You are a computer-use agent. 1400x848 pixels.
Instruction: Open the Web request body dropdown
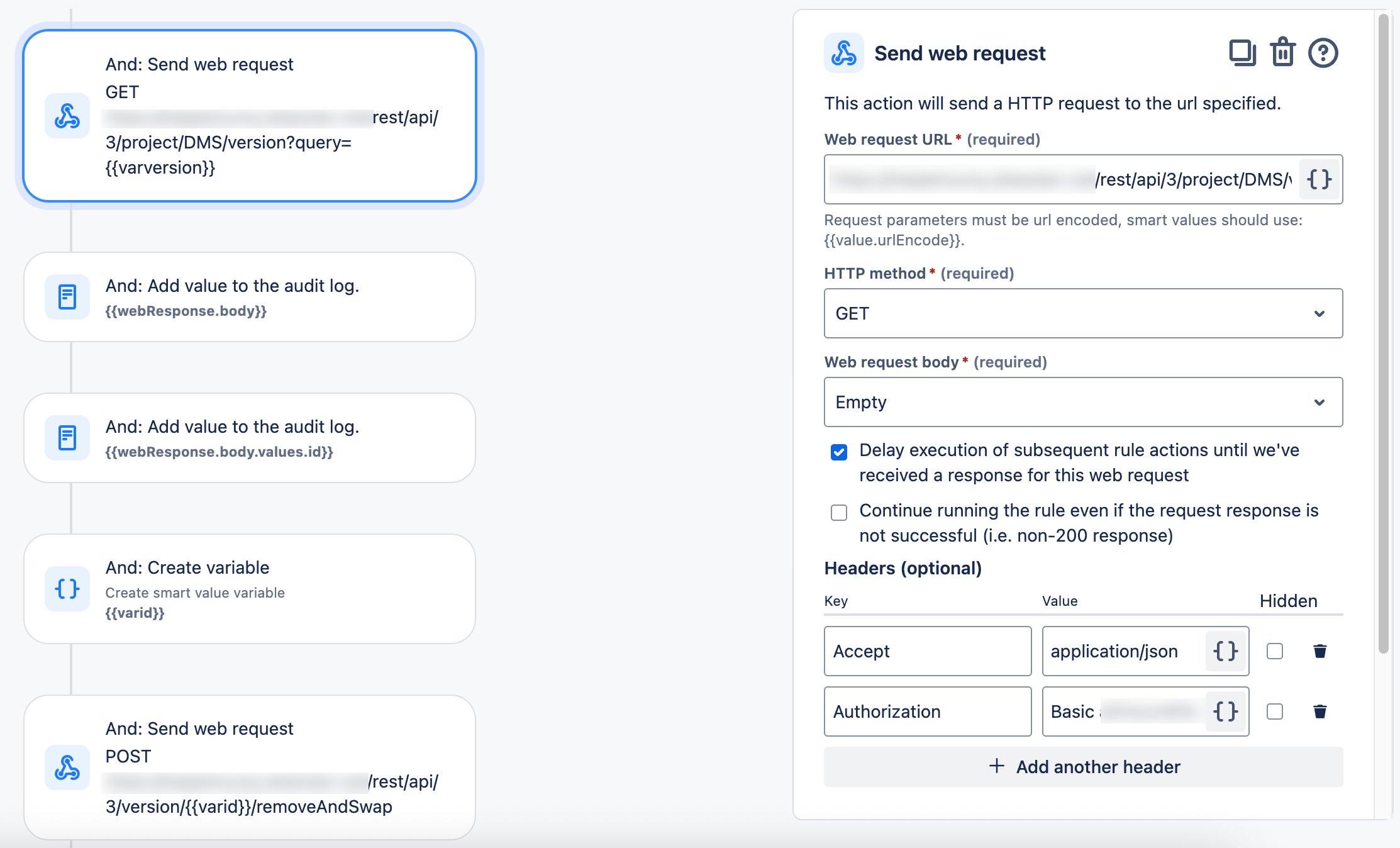(x=1083, y=402)
